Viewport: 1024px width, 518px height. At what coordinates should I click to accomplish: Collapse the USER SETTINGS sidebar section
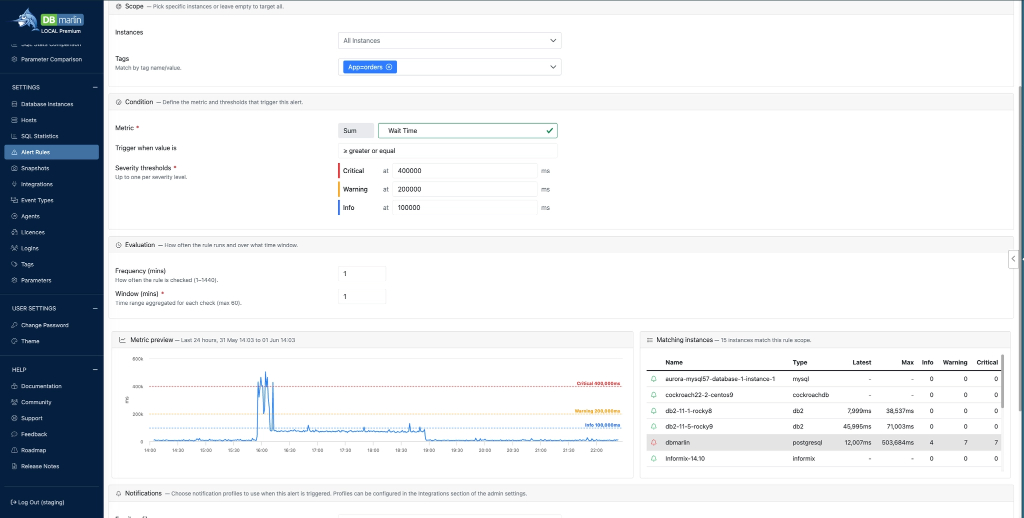click(x=95, y=308)
